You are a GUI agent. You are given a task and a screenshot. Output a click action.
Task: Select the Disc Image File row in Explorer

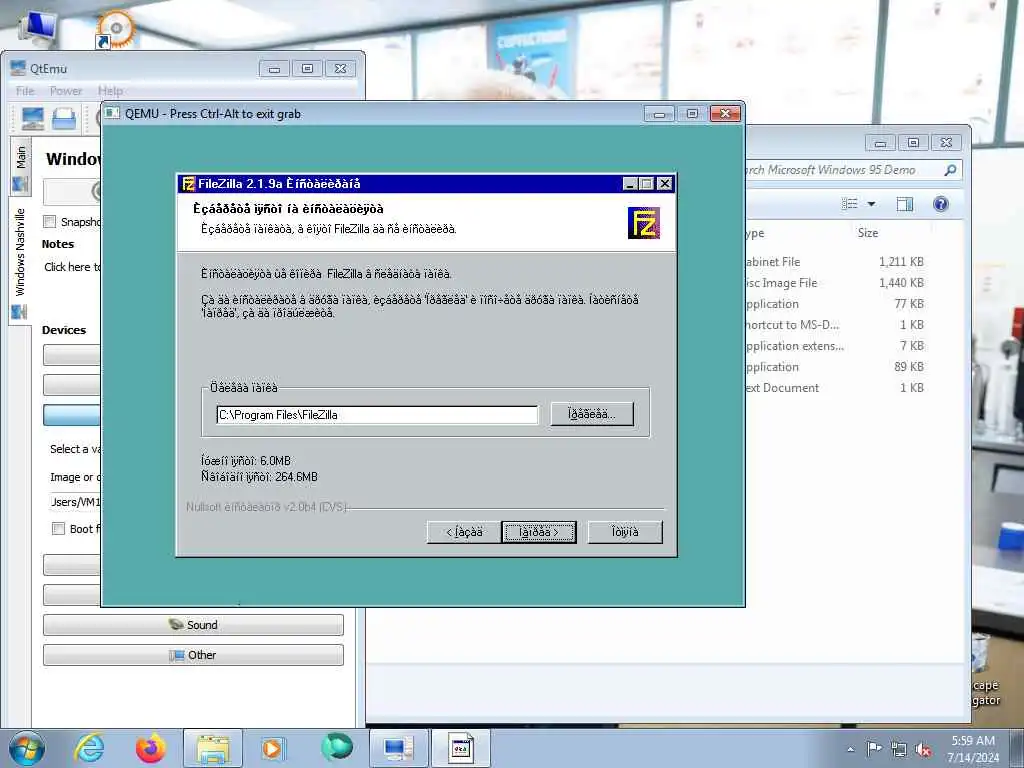[836, 283]
